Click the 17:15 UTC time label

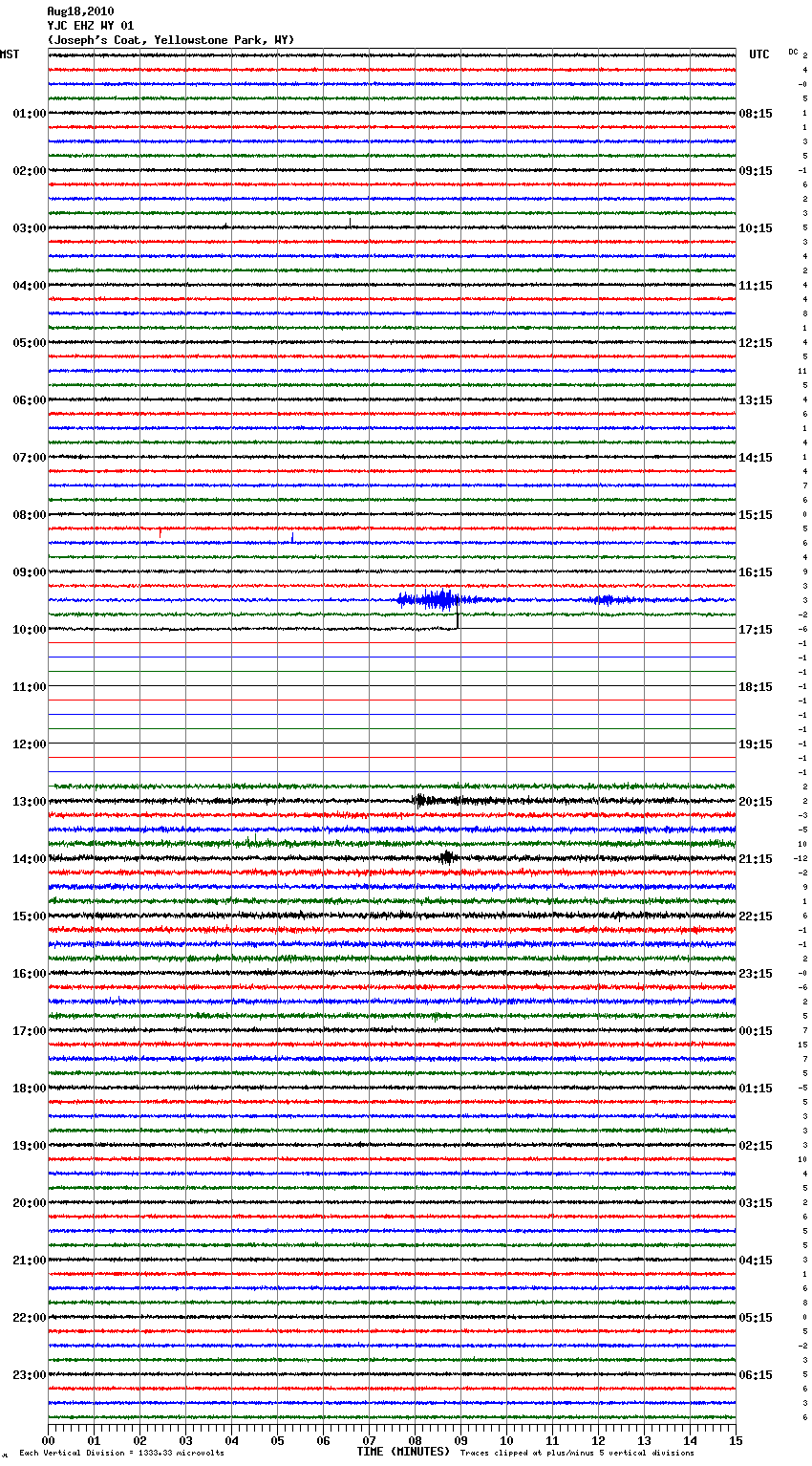(x=756, y=630)
